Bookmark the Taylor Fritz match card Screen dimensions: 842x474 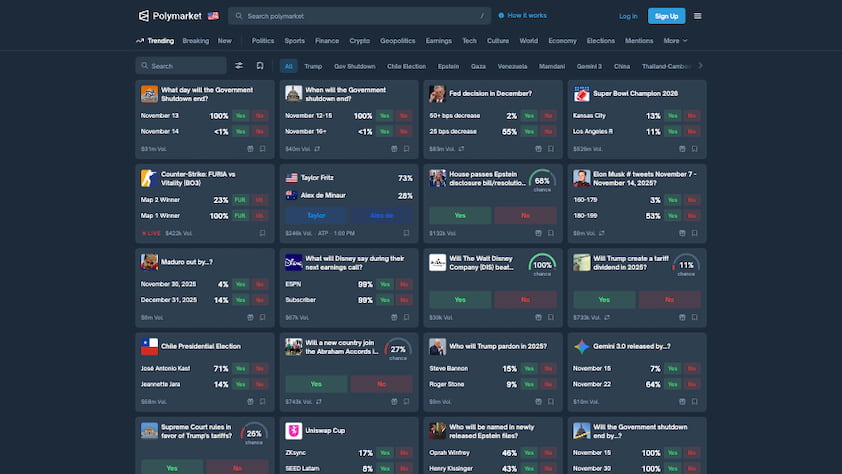coord(407,233)
